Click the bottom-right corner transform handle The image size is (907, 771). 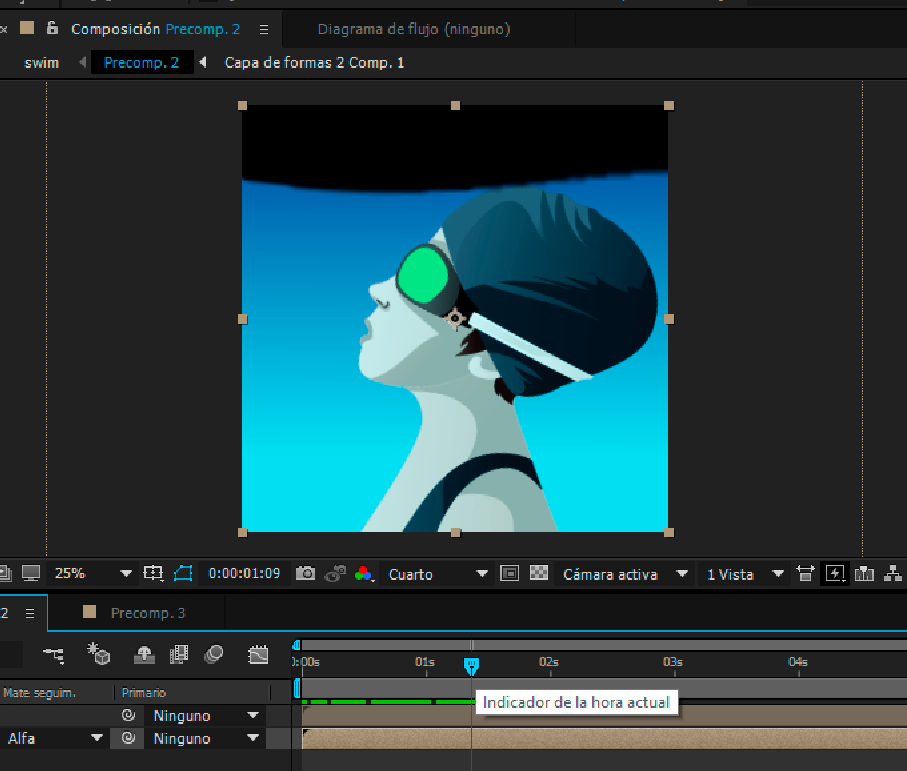669,532
